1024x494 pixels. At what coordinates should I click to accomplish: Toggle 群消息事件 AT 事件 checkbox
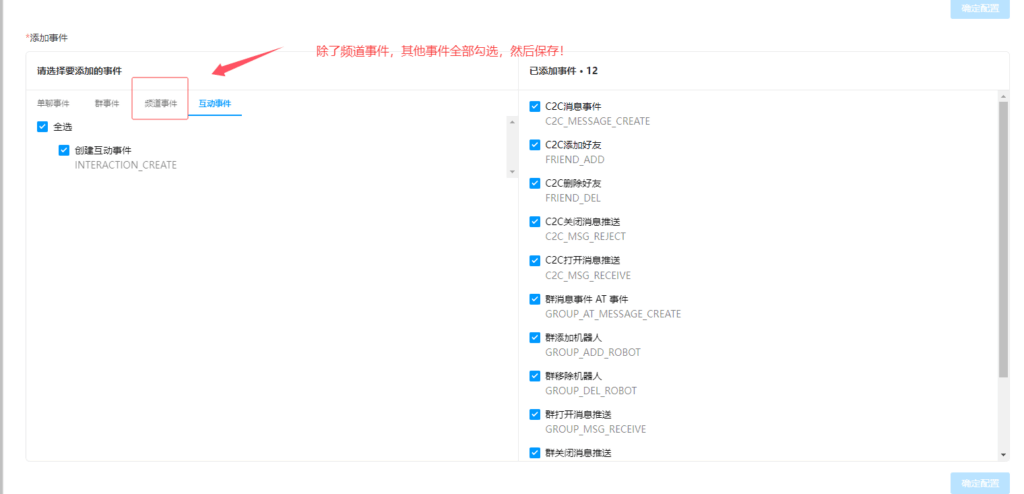535,299
